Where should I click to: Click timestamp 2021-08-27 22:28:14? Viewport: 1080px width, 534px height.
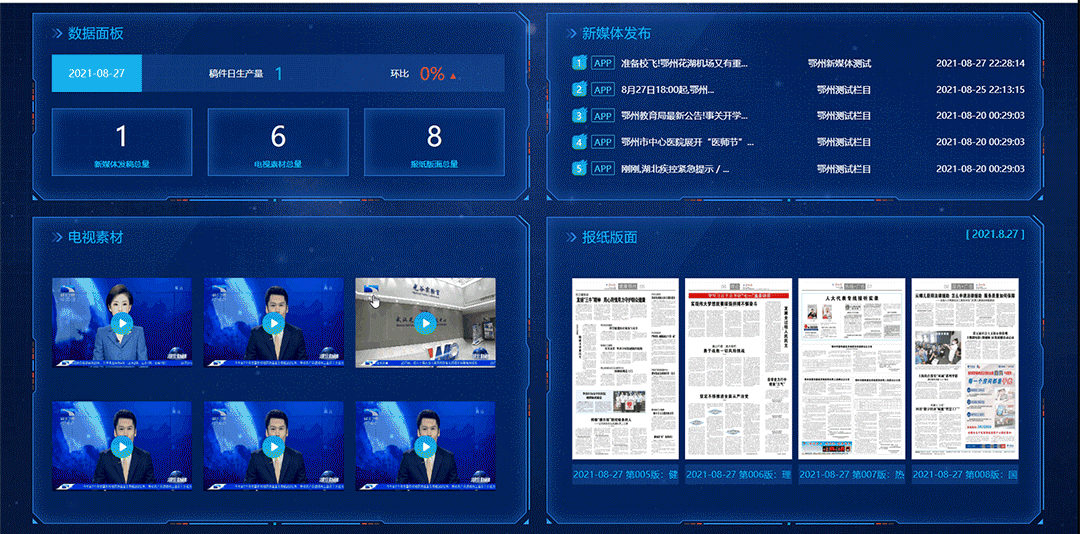pos(980,63)
